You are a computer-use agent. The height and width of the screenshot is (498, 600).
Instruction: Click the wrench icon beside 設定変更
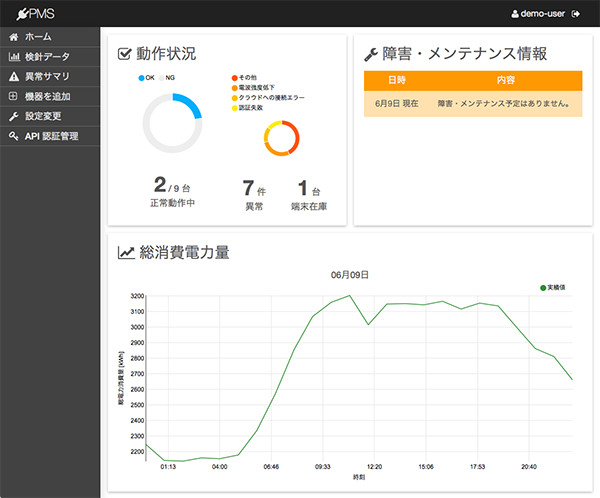tap(13, 116)
